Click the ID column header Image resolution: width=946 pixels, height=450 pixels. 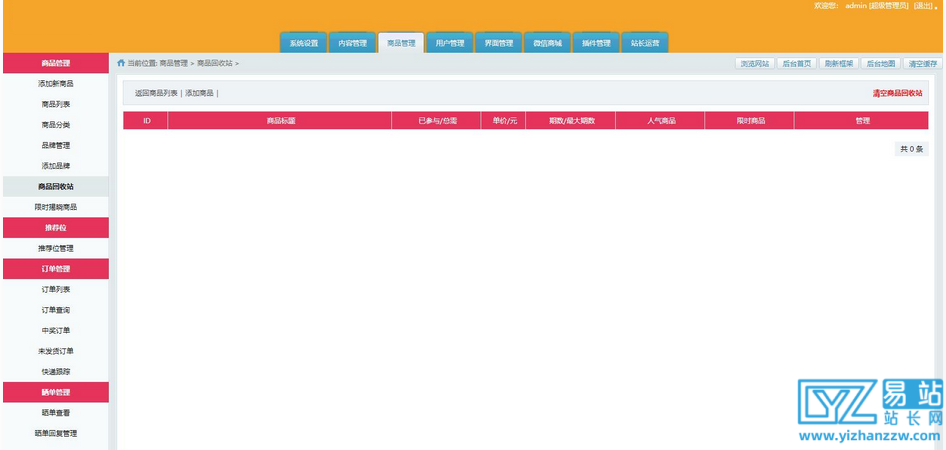(x=146, y=121)
